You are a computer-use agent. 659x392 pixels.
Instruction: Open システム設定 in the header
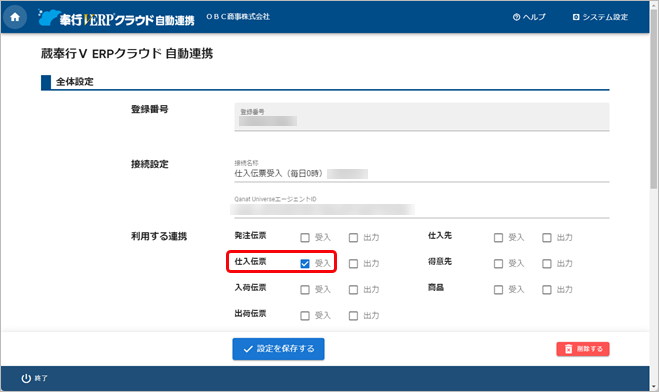(x=600, y=17)
